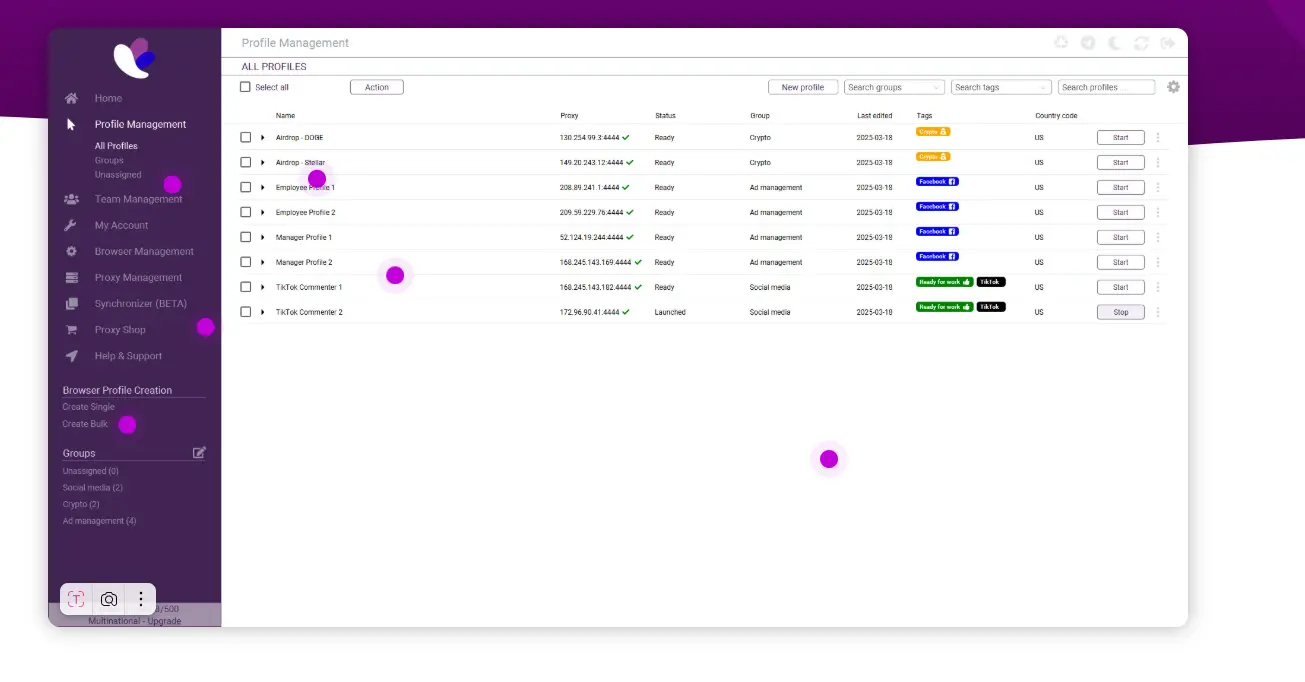Toggle dark mode with the moon icon
This screenshot has height=682, width=1305.
point(1114,43)
